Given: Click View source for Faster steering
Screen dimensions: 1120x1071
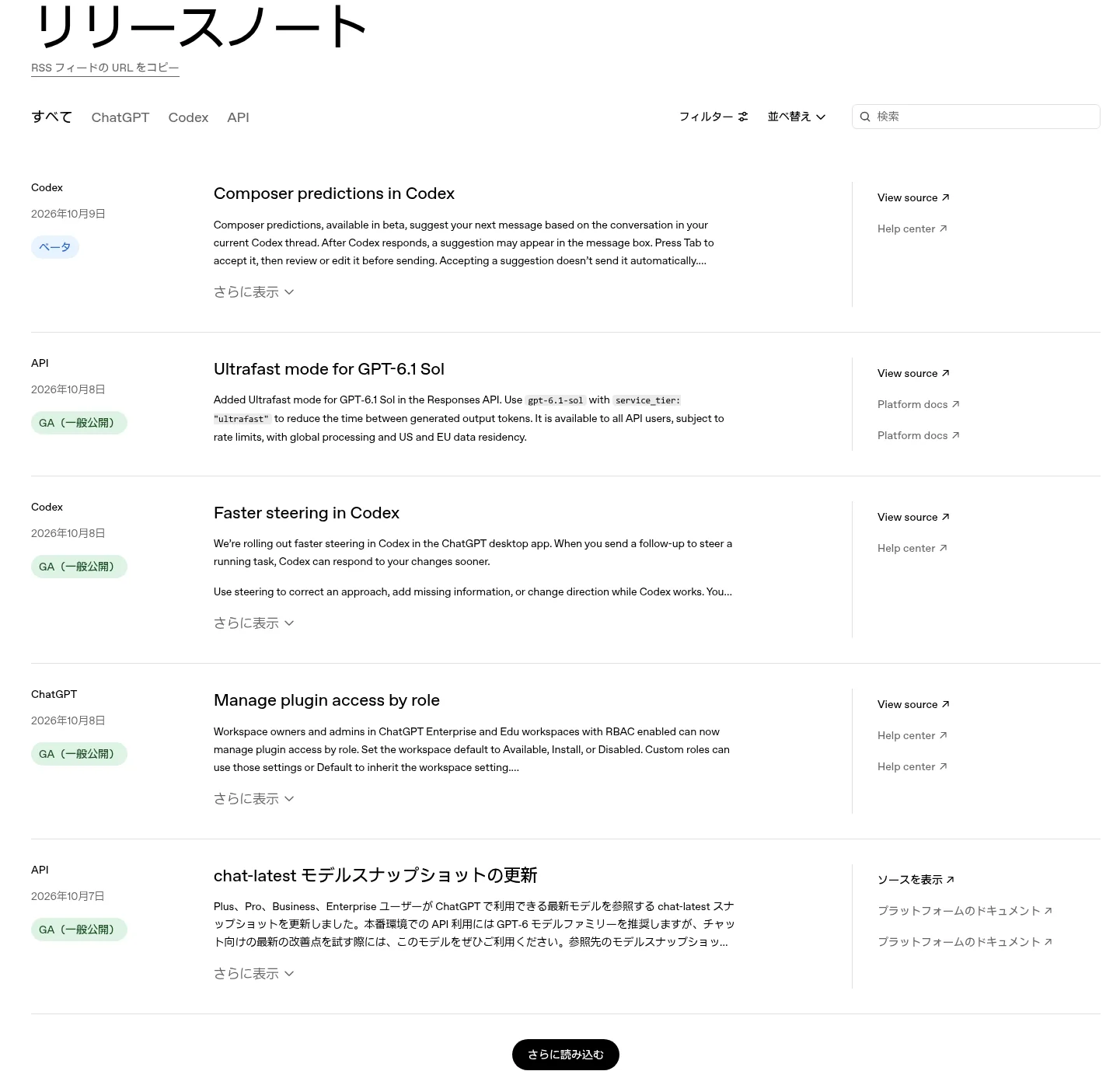Looking at the screenshot, I should 913,517.
